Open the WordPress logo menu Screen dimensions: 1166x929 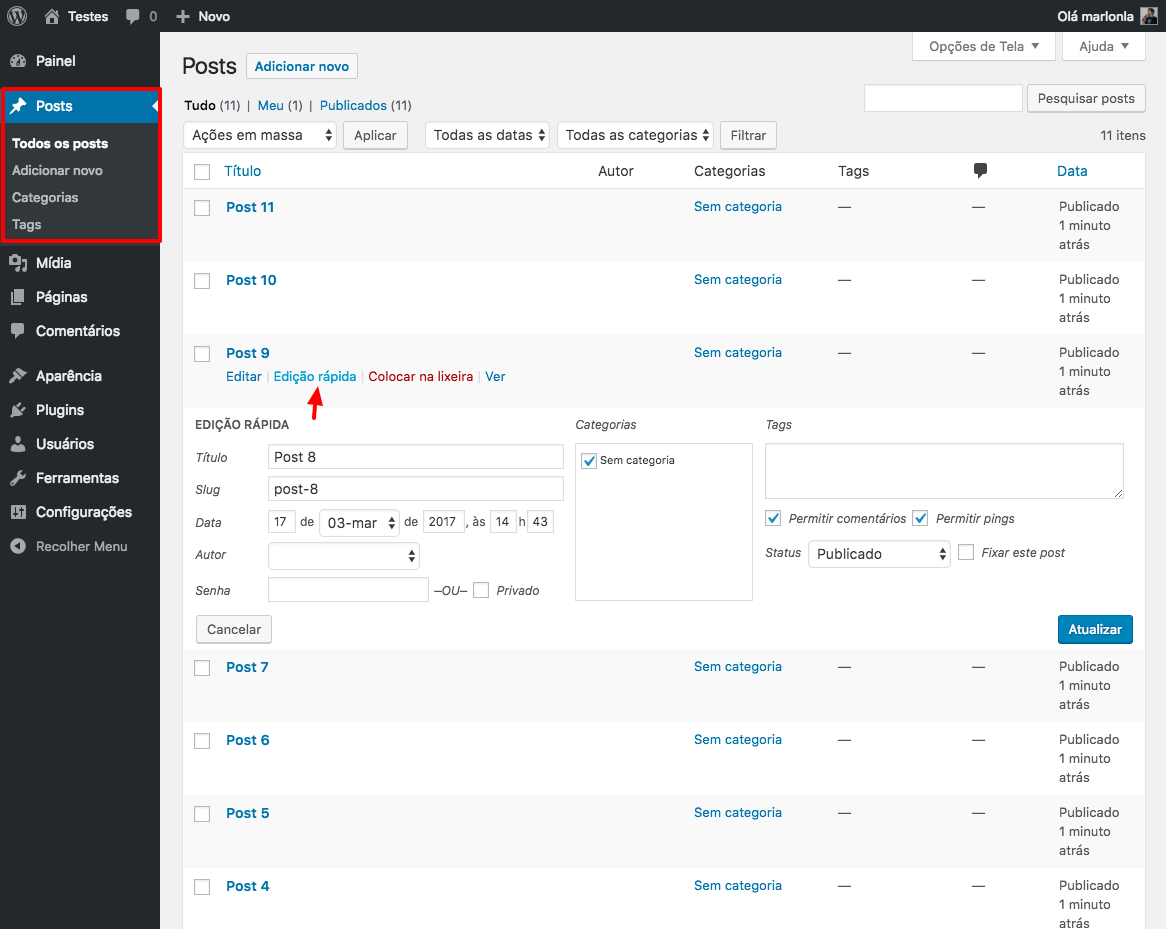tap(17, 16)
